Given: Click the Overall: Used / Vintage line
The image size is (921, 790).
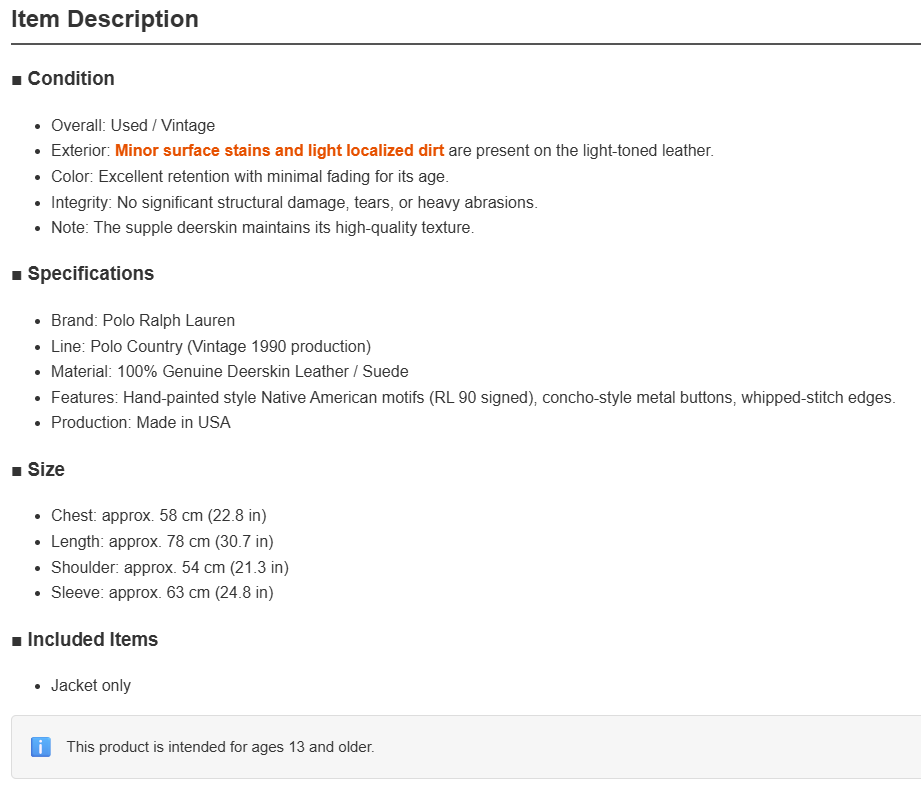Looking at the screenshot, I should point(133,126).
